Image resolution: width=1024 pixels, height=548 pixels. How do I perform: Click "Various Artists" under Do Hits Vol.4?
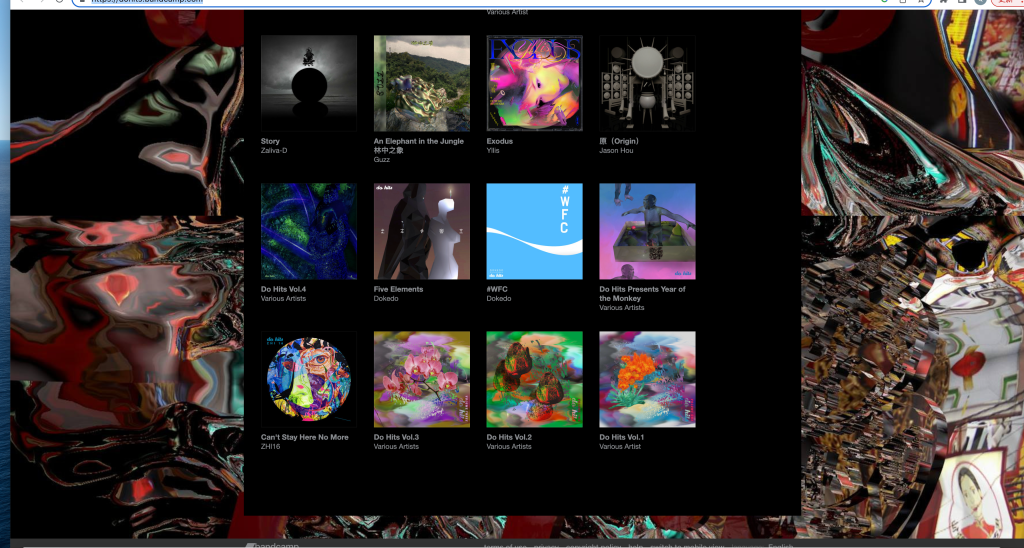[x=283, y=298]
